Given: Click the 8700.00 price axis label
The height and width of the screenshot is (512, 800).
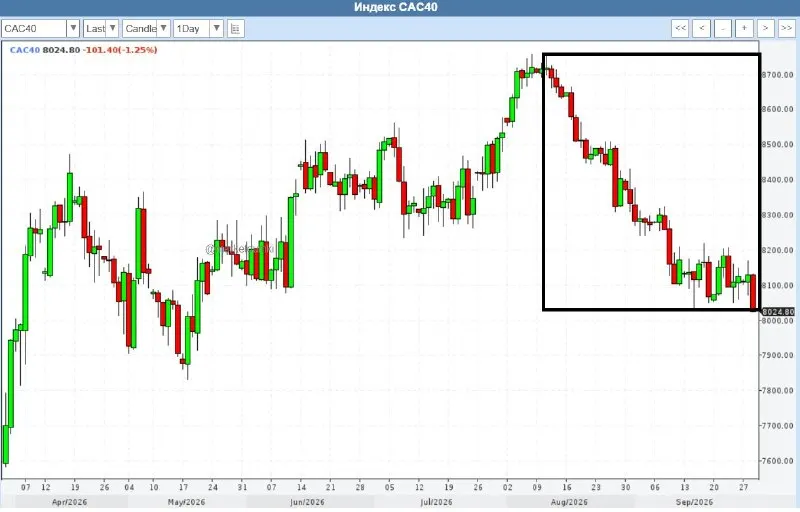Looking at the screenshot, I should [x=778, y=75].
